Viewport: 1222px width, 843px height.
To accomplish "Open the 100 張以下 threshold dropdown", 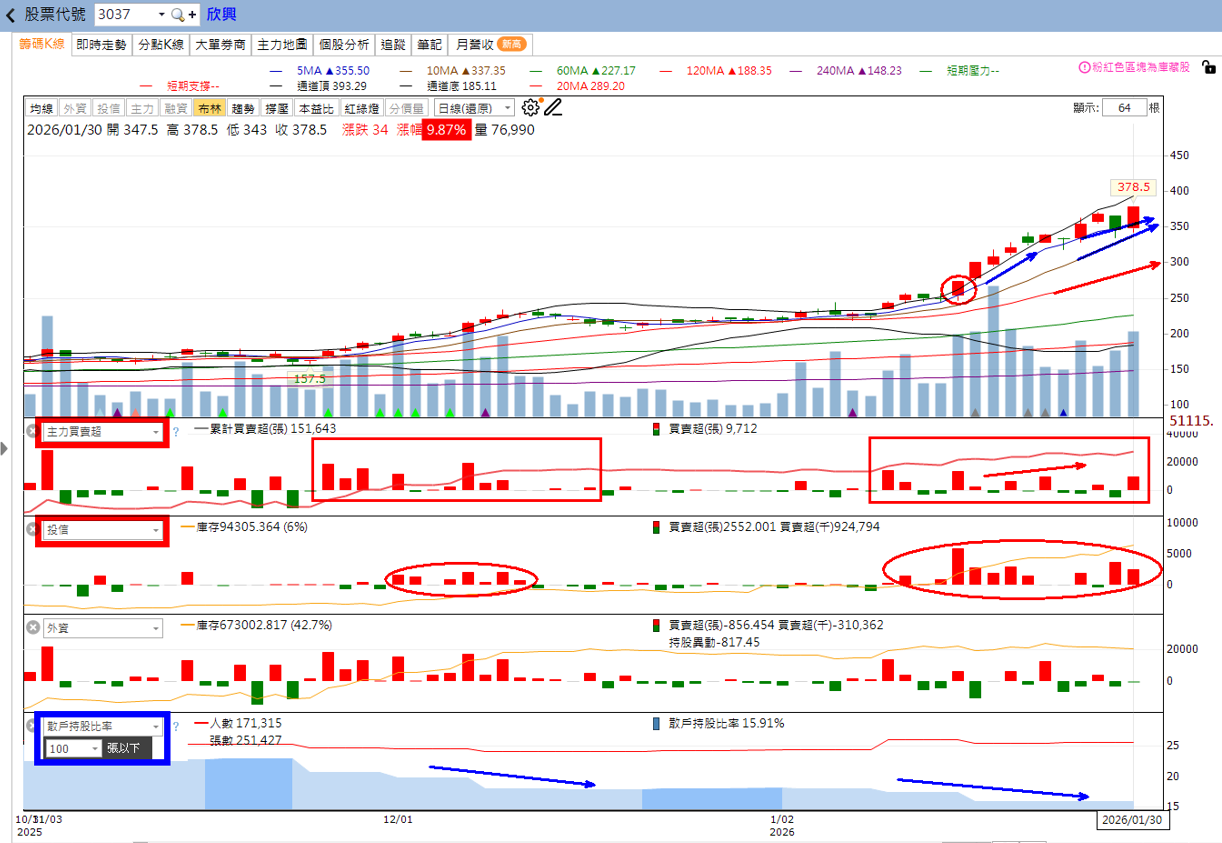I will [72, 748].
